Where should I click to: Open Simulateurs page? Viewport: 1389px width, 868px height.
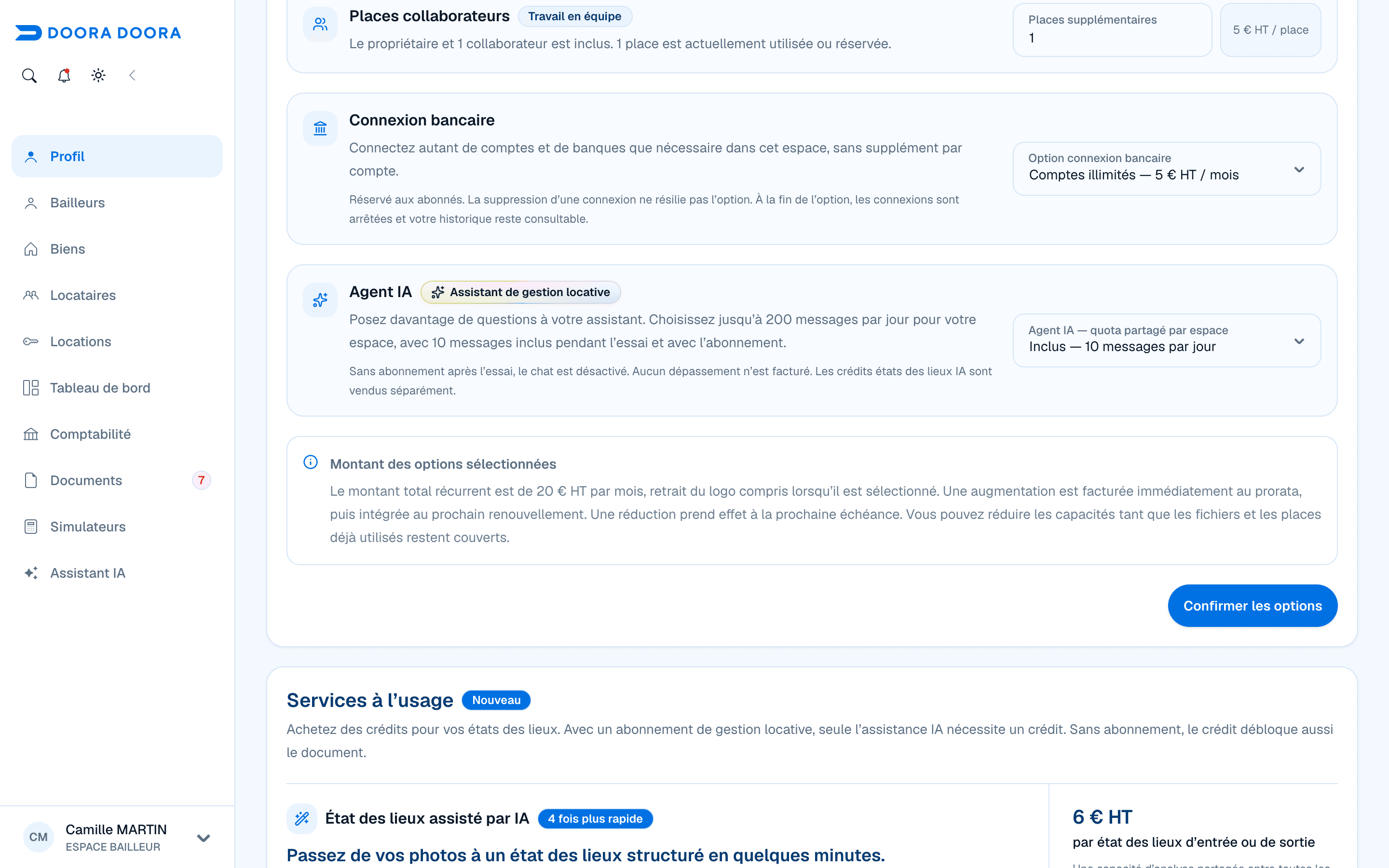click(x=117, y=527)
